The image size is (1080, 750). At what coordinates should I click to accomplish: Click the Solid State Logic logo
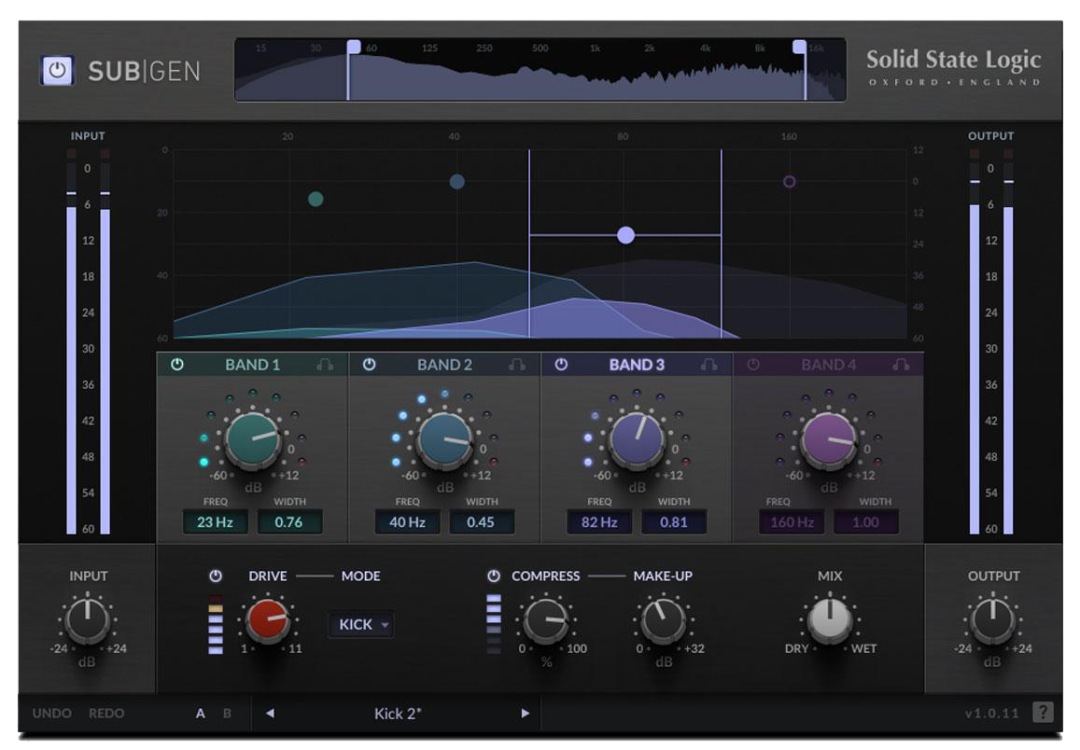click(x=953, y=66)
